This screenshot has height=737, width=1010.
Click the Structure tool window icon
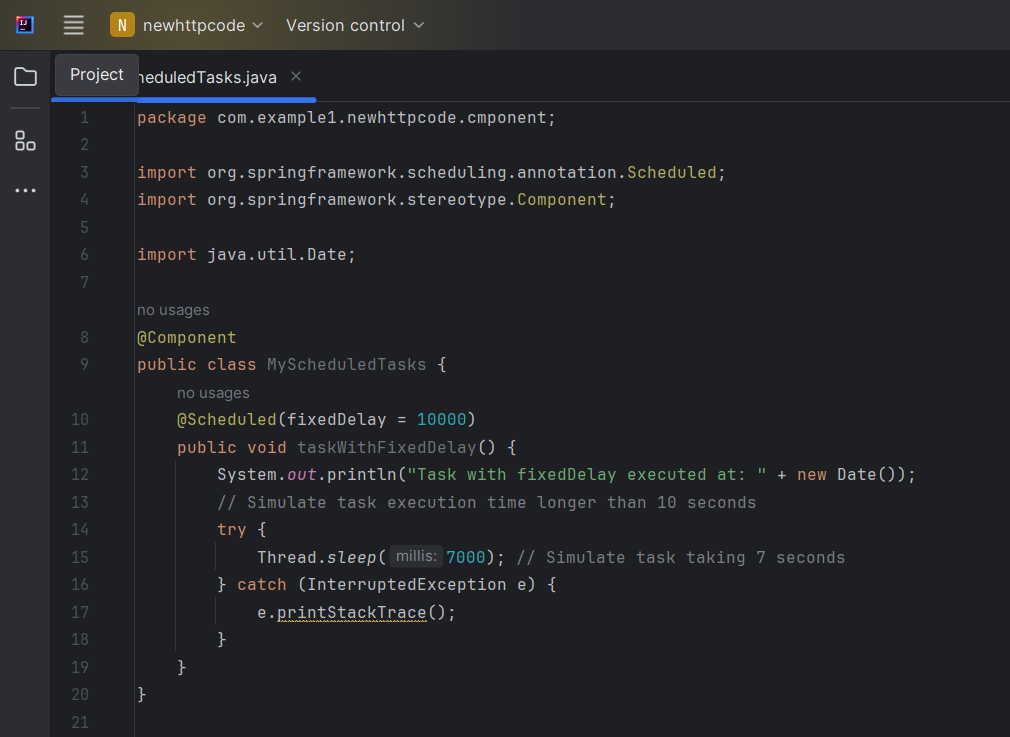coord(25,140)
